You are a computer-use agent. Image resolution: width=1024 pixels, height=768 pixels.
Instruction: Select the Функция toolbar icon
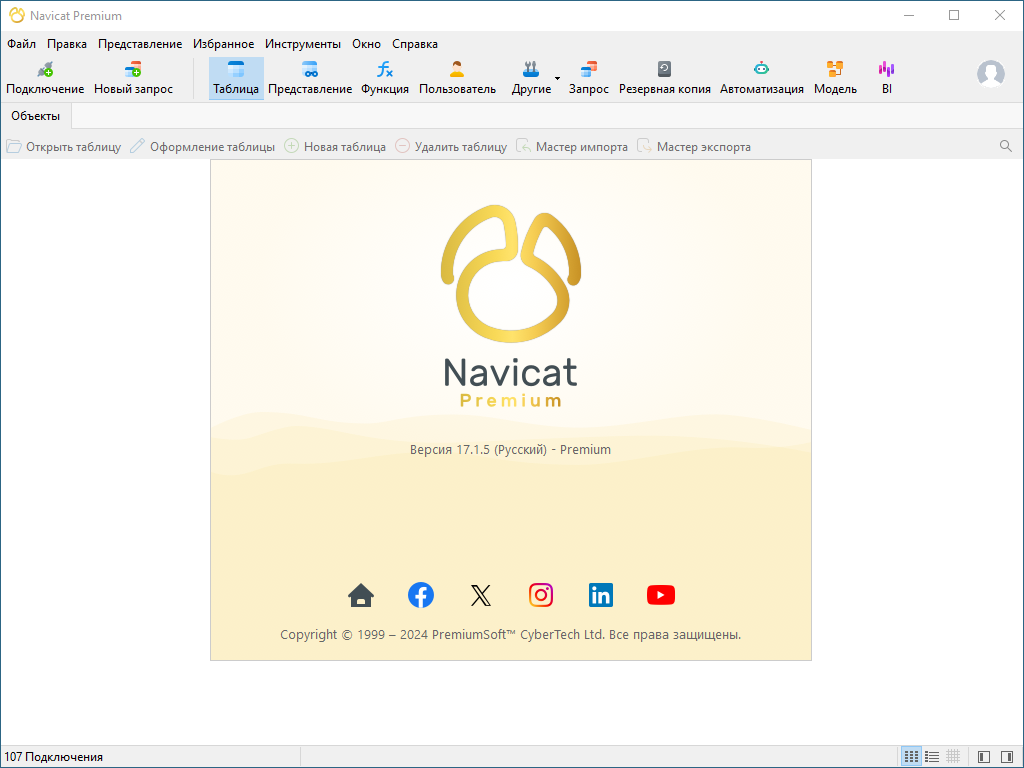(x=385, y=78)
